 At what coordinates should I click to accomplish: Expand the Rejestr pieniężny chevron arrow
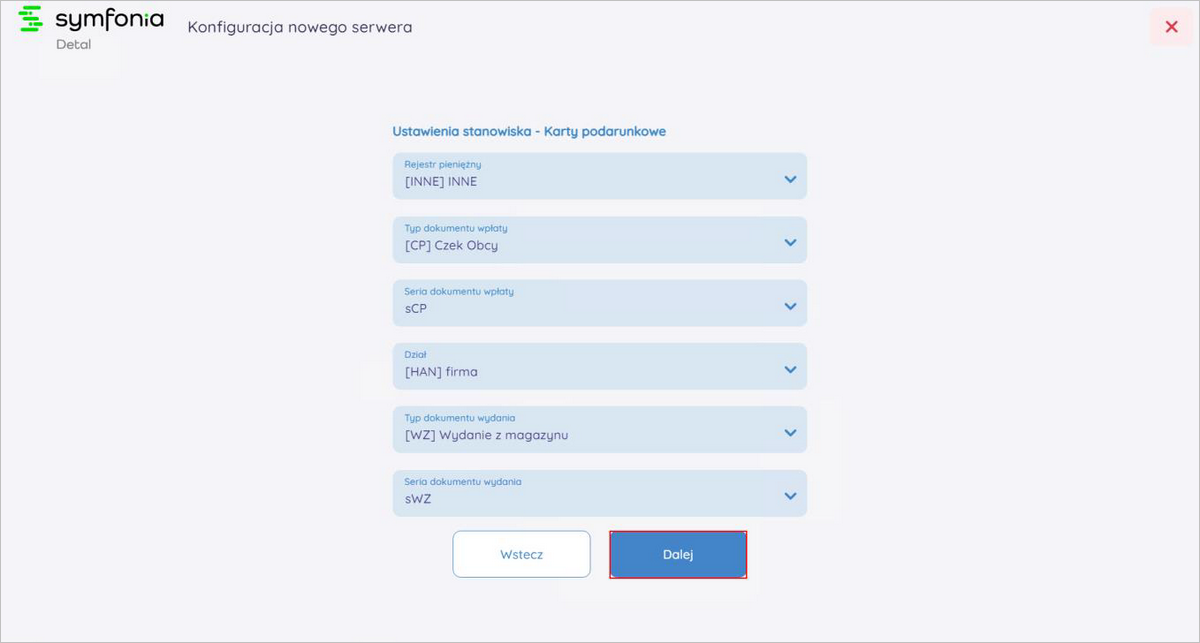[x=790, y=180]
